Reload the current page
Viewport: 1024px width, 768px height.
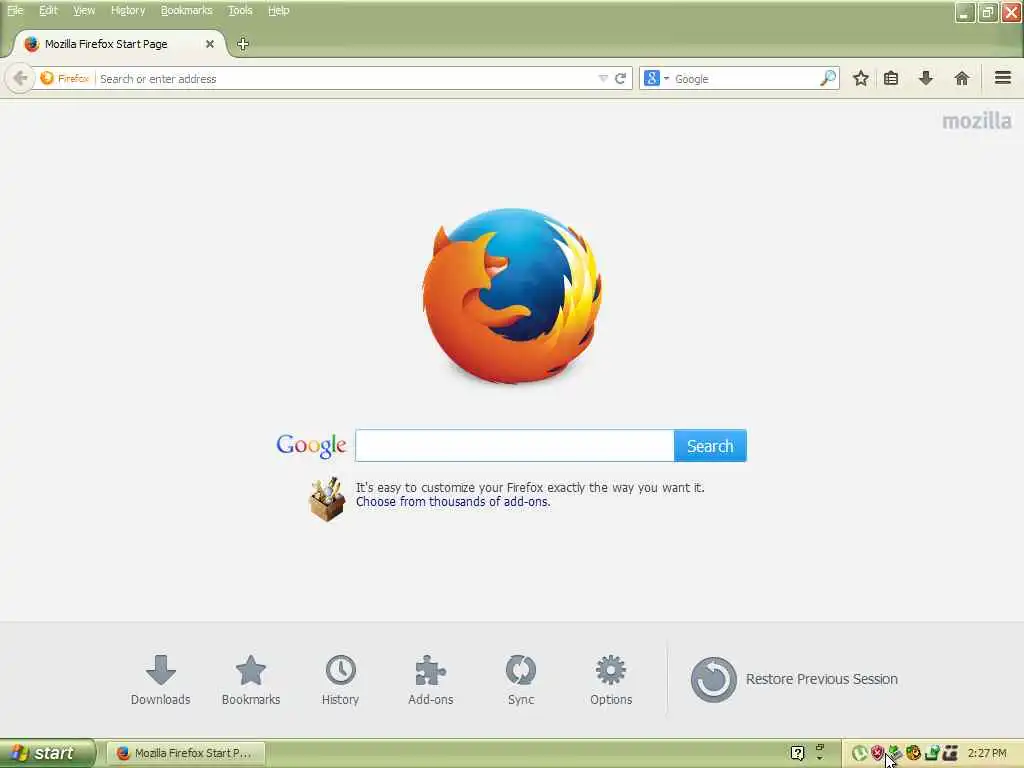coord(620,78)
